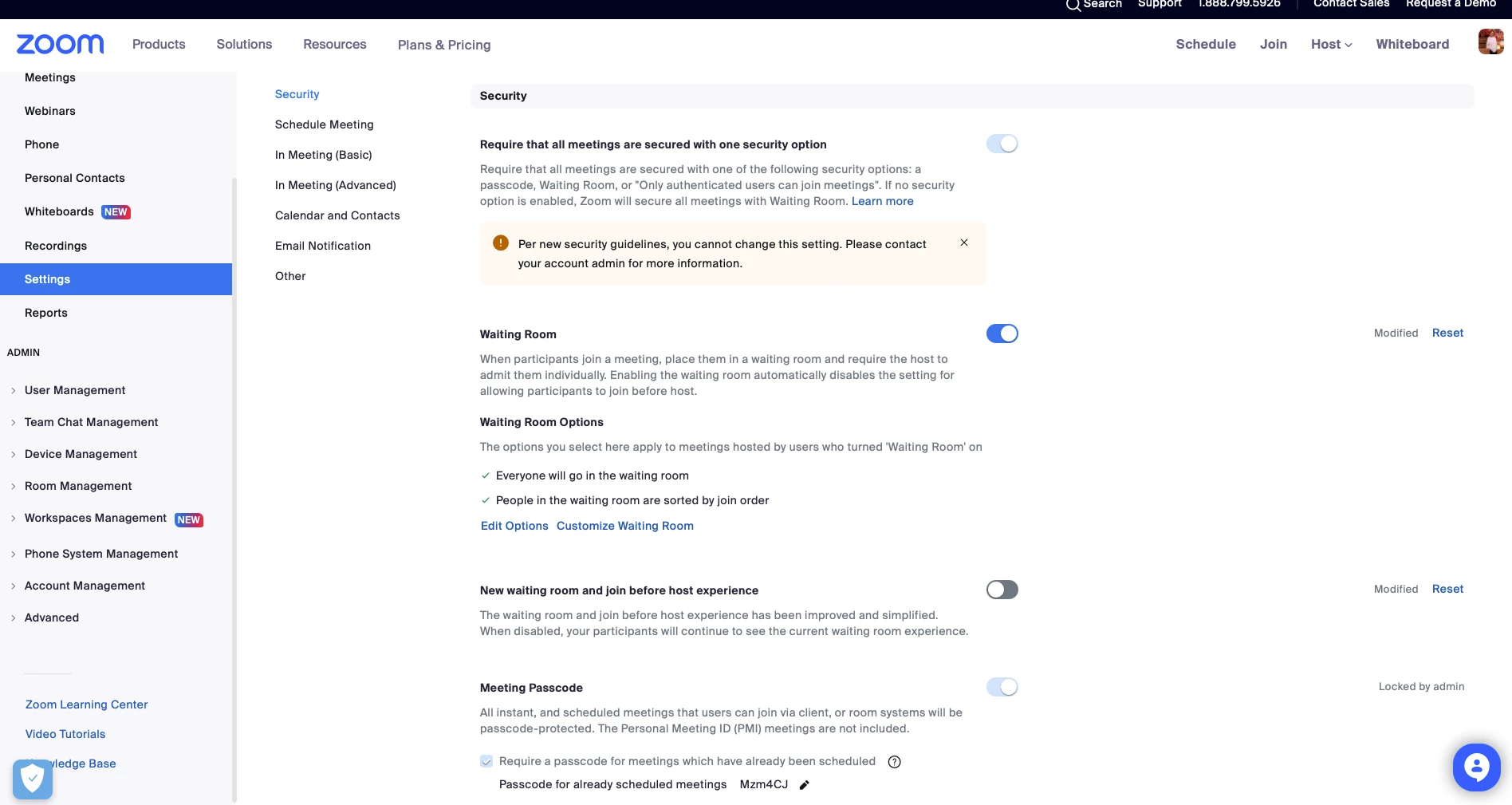This screenshot has height=805, width=1512.
Task: Expand the Advanced section
Action: [x=52, y=618]
